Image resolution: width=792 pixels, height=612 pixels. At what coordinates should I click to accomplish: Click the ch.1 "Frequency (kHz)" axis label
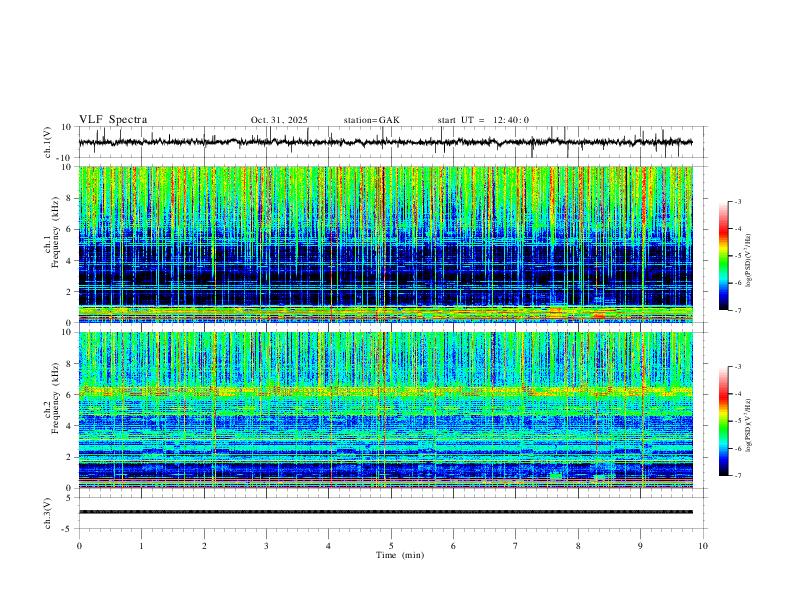[x=56, y=230]
